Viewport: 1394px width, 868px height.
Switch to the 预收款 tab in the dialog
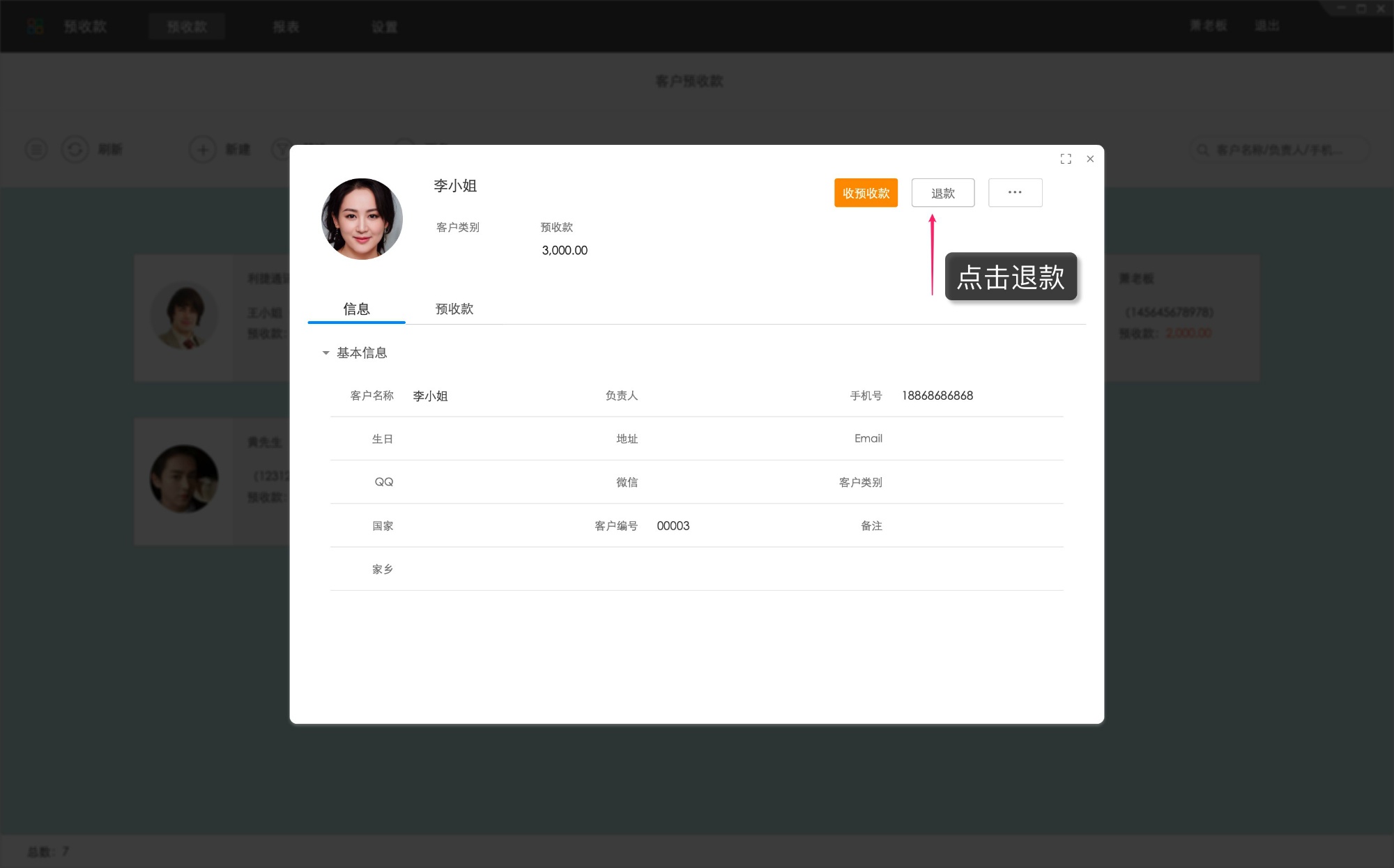[x=454, y=309]
